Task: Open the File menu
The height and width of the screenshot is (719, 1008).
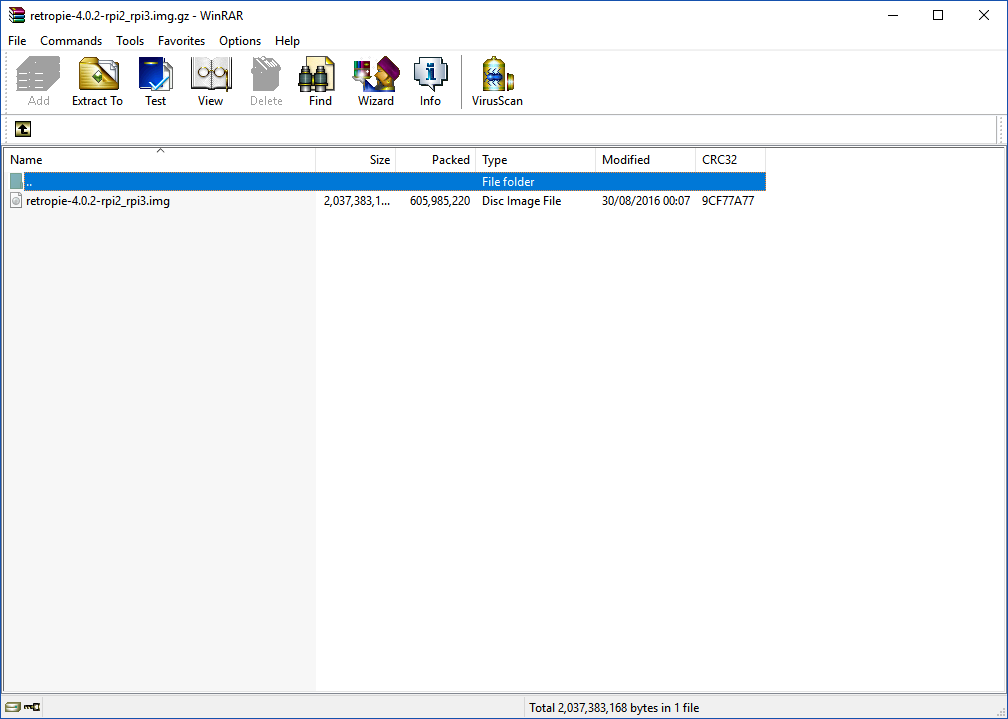Action: 17,41
